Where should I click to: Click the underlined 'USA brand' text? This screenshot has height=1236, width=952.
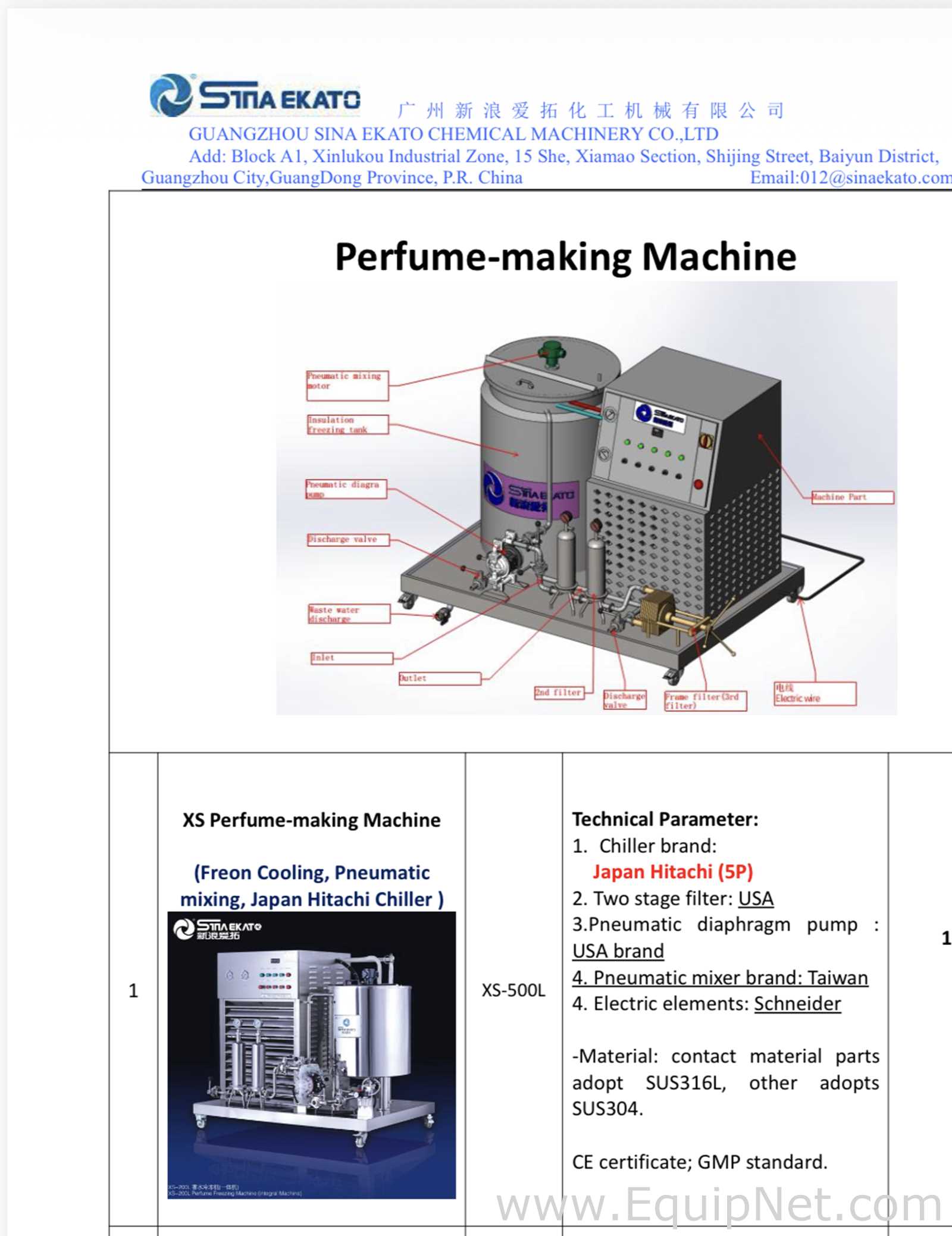(618, 951)
